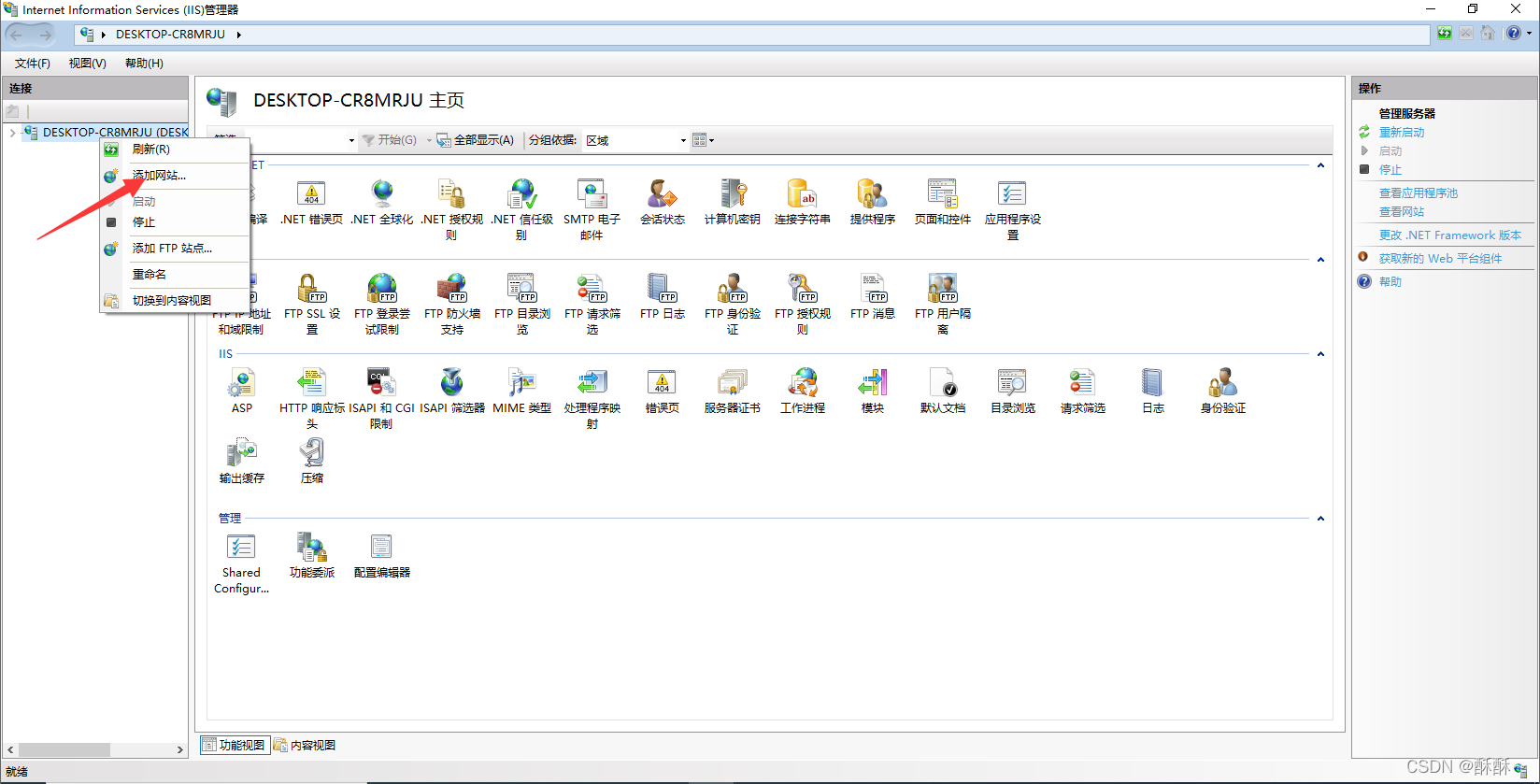Choose 切换到内容视图 menu entry
This screenshot has width=1540, height=784.
pyautogui.click(x=175, y=301)
